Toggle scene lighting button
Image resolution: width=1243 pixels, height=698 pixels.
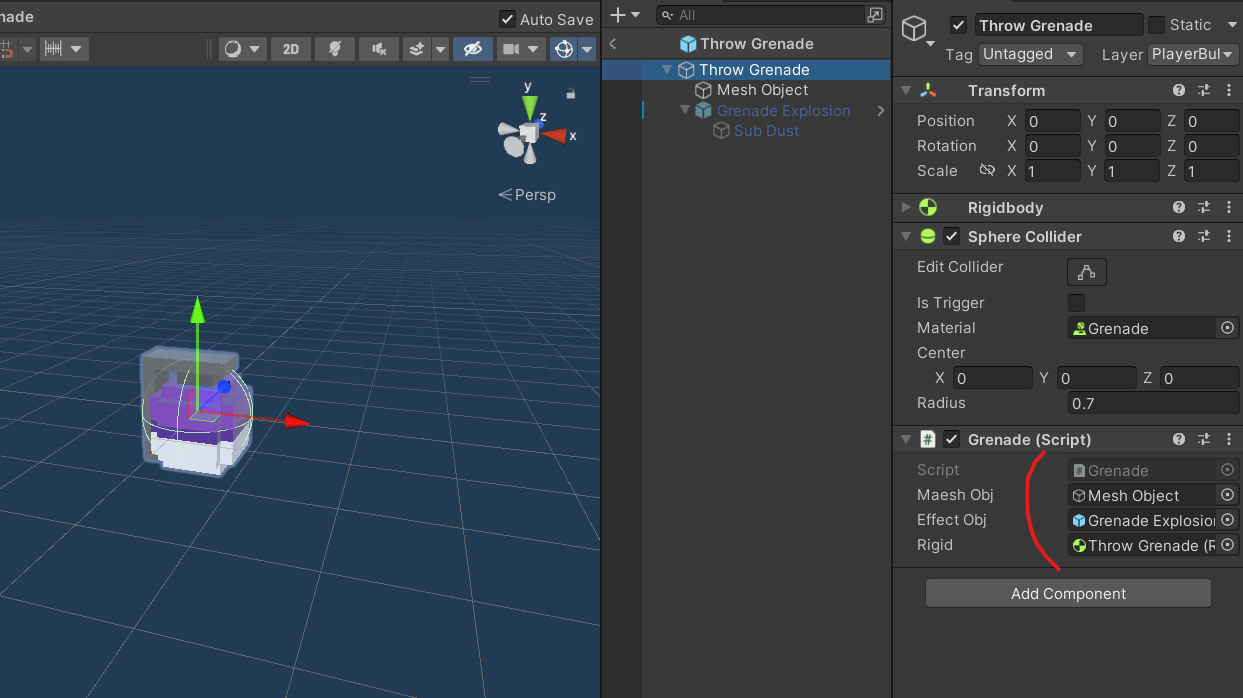[334, 49]
